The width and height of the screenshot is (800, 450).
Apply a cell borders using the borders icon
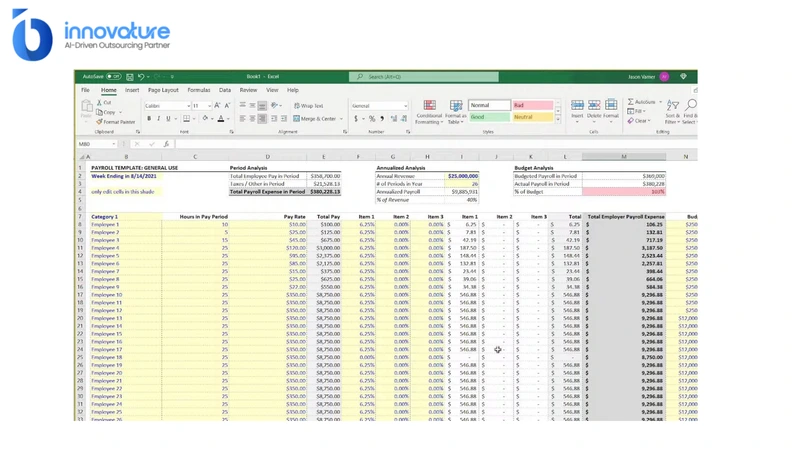pyautogui.click(x=187, y=119)
